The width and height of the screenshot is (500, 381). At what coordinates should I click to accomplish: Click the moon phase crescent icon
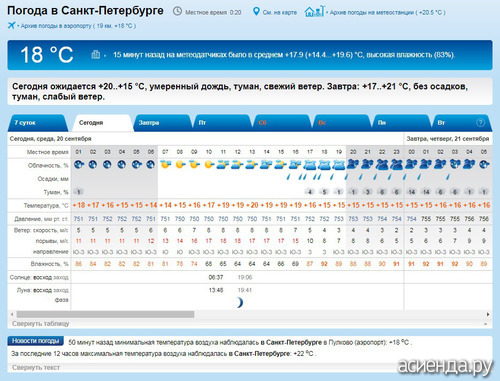(240, 302)
